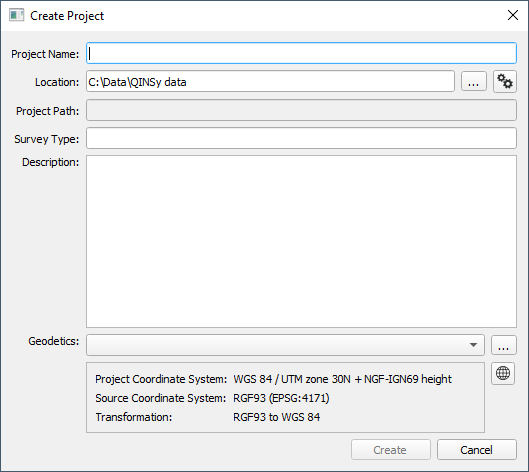Expand the Geodetics dropdown arrow
The image size is (529, 472).
pos(473,345)
